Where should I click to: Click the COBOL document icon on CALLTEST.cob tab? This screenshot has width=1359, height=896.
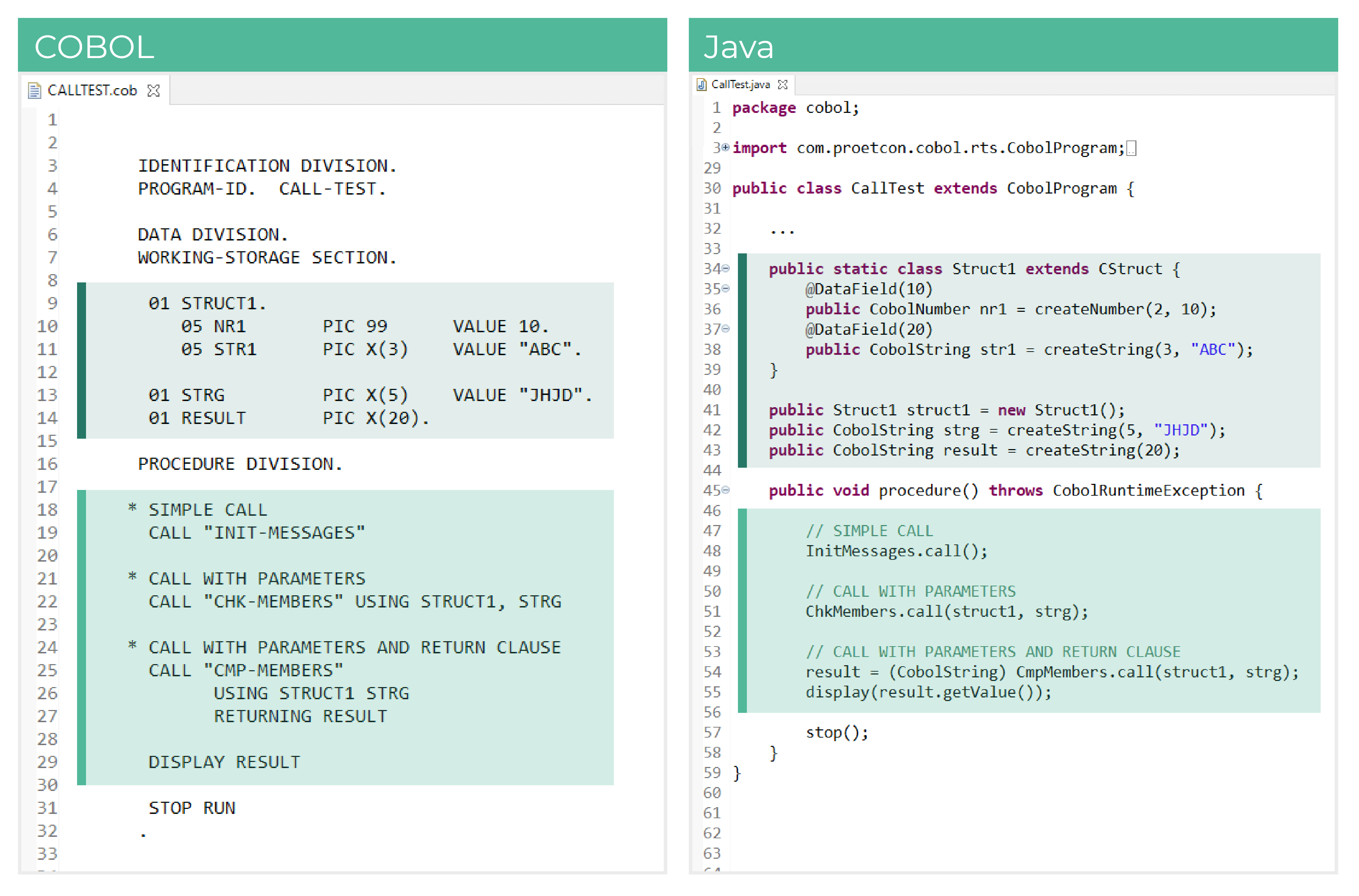coord(35,90)
